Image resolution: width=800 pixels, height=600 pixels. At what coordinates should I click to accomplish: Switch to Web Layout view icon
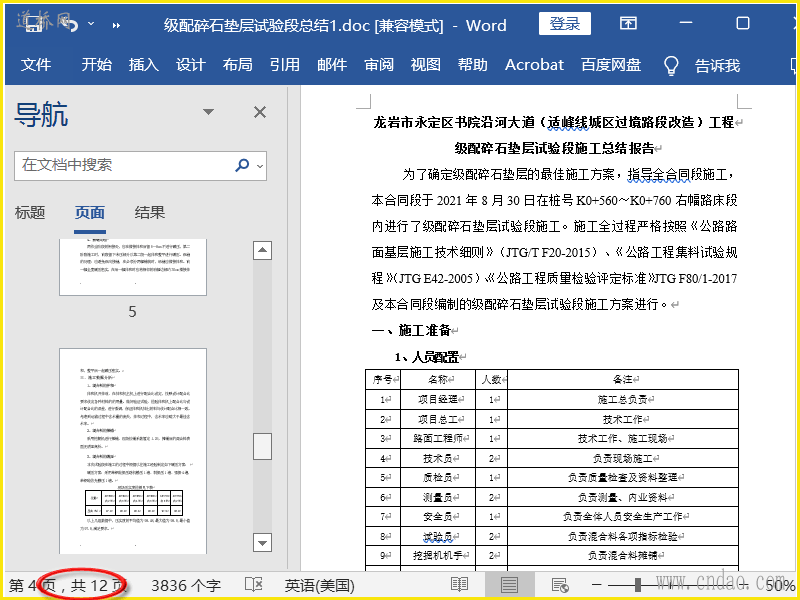point(560,585)
